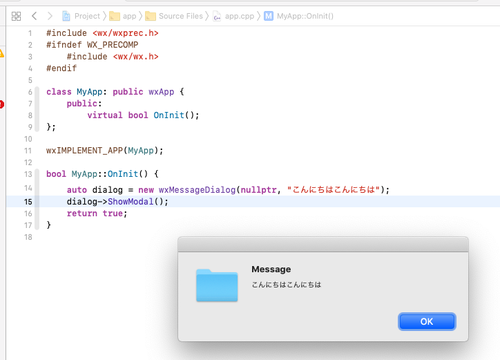This screenshot has width=500, height=360.
Task: Click the Japanese string literal in line 14
Action: 333,190
